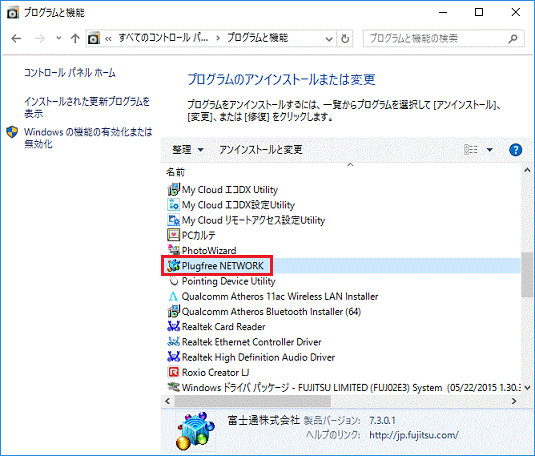Click the large Plugfree NETWORK details icon
This screenshot has width=535, height=456.
(196, 431)
